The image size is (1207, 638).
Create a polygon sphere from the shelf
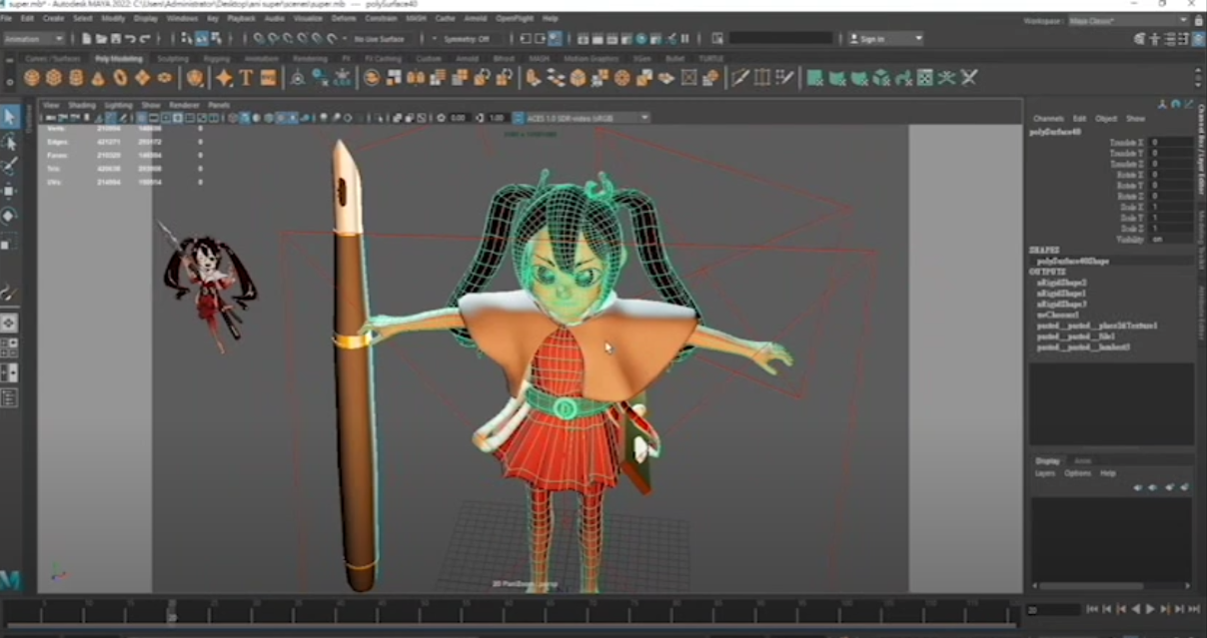[32, 78]
